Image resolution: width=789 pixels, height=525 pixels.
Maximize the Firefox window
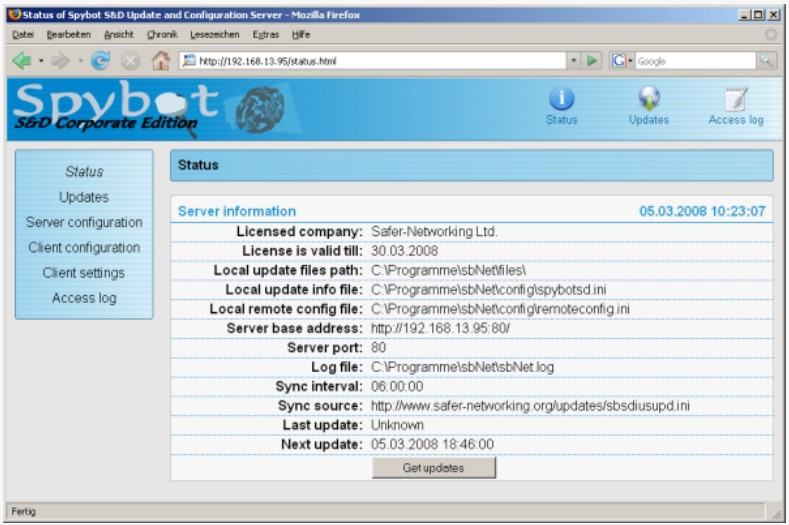758,15
